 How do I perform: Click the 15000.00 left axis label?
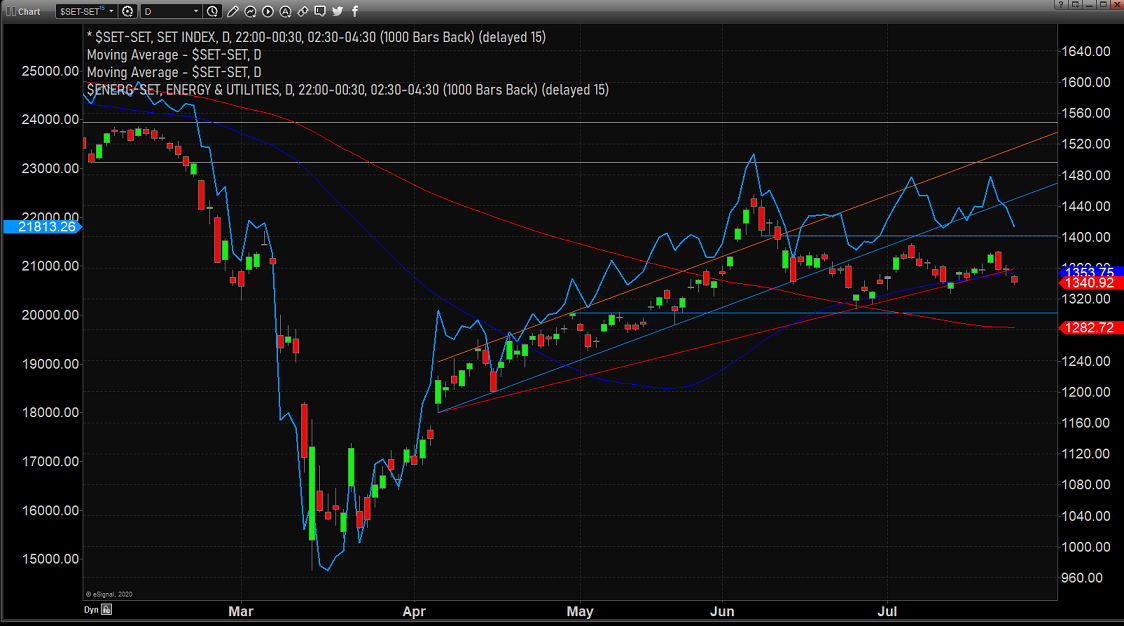[x=50, y=559]
